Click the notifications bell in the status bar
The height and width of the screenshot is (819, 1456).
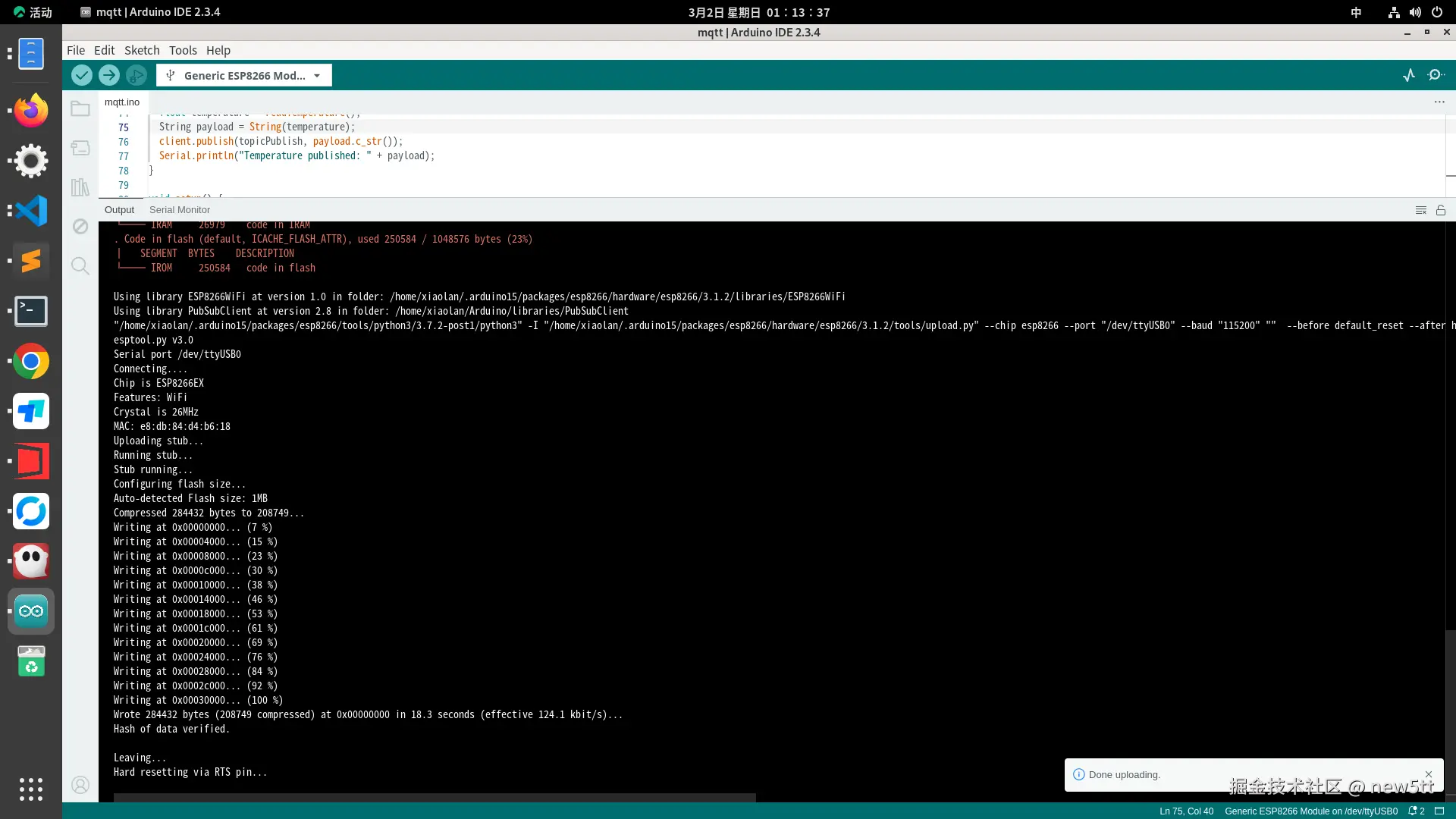[1415, 811]
